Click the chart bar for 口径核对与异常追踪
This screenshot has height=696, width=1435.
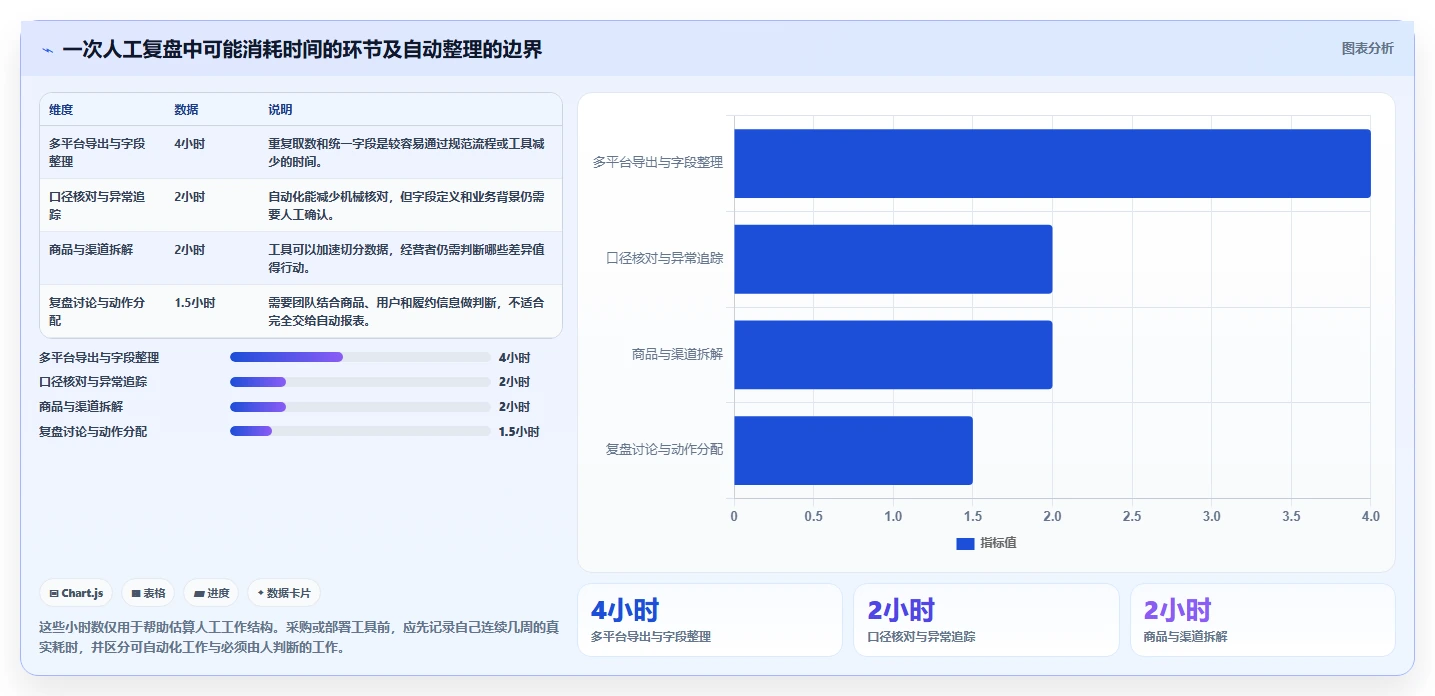pyautogui.click(x=893, y=259)
